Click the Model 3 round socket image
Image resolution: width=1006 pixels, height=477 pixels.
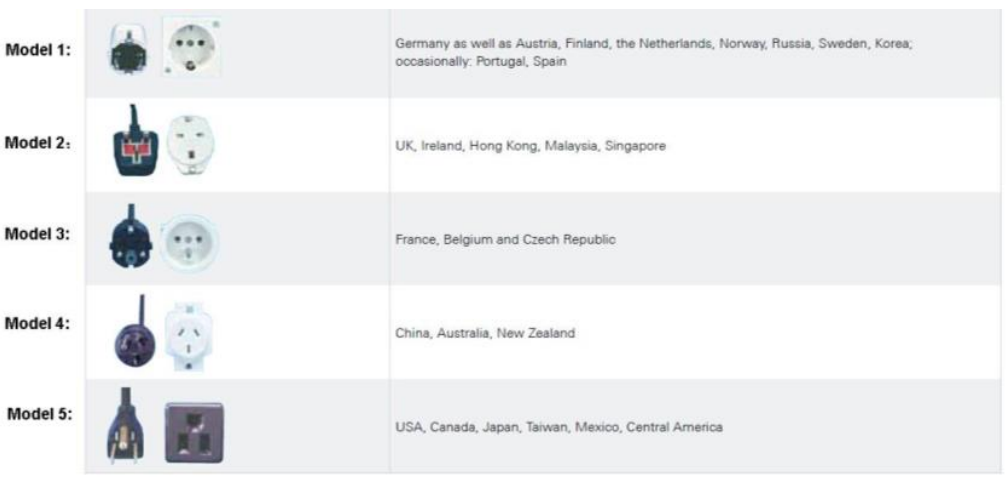click(x=189, y=241)
